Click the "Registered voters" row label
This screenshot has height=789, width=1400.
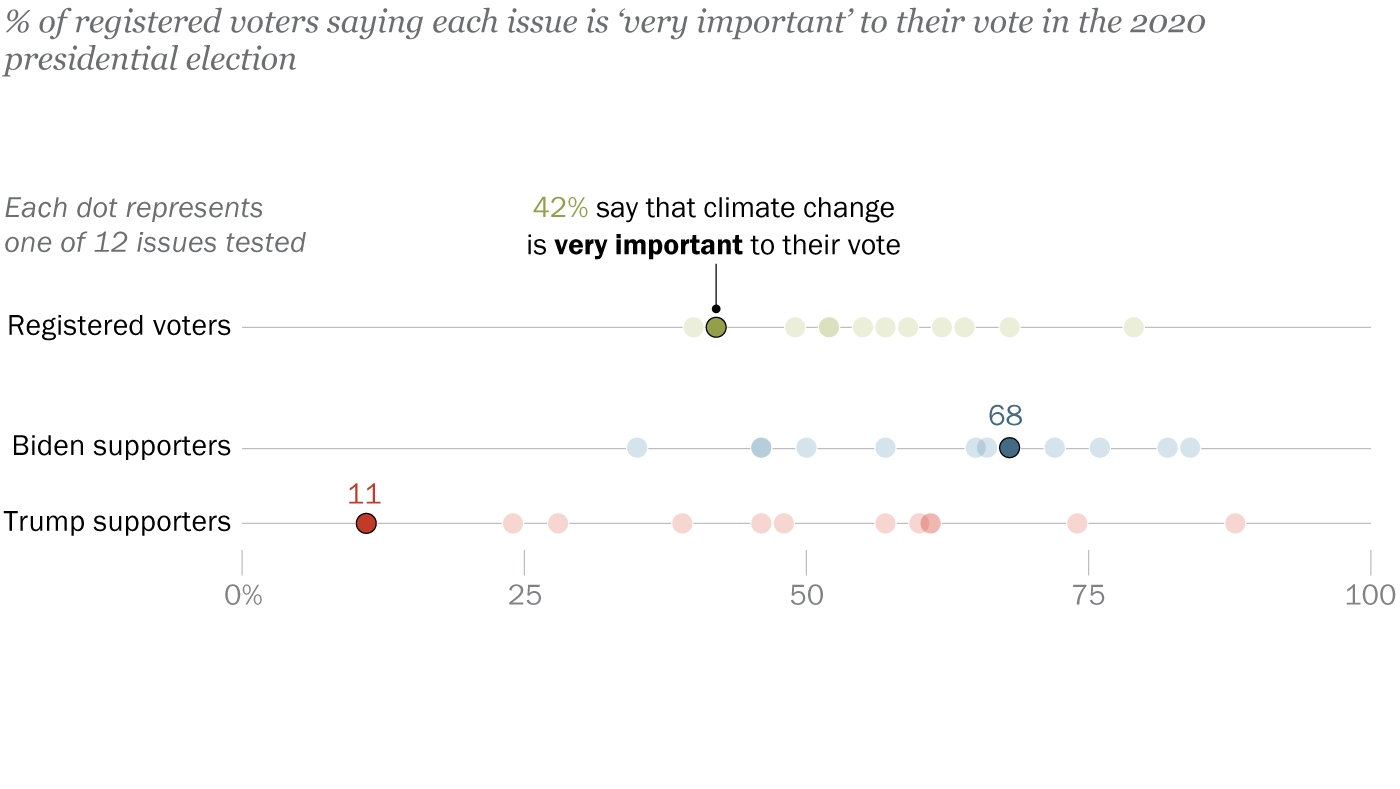[119, 326]
